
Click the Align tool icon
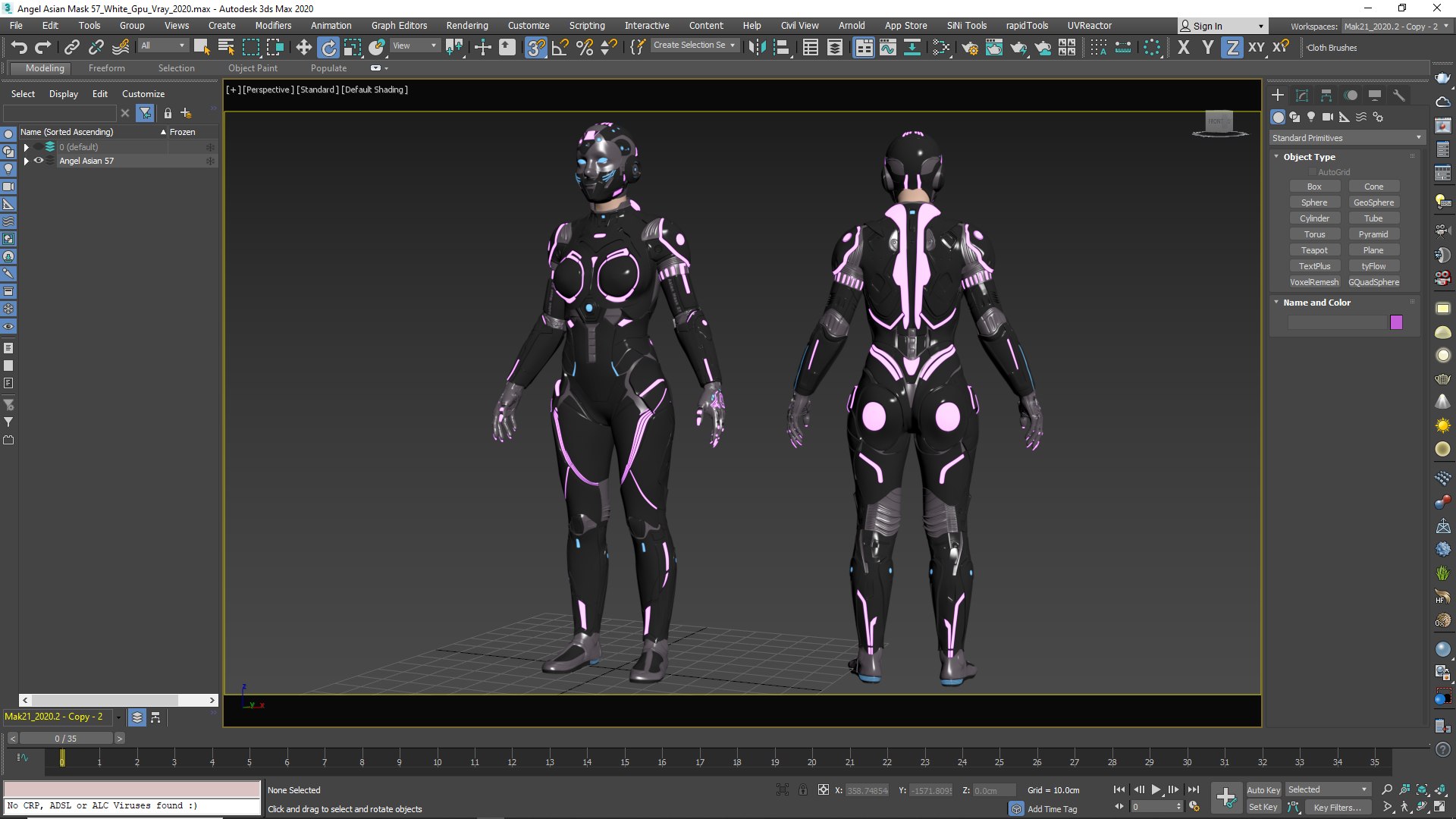point(782,47)
